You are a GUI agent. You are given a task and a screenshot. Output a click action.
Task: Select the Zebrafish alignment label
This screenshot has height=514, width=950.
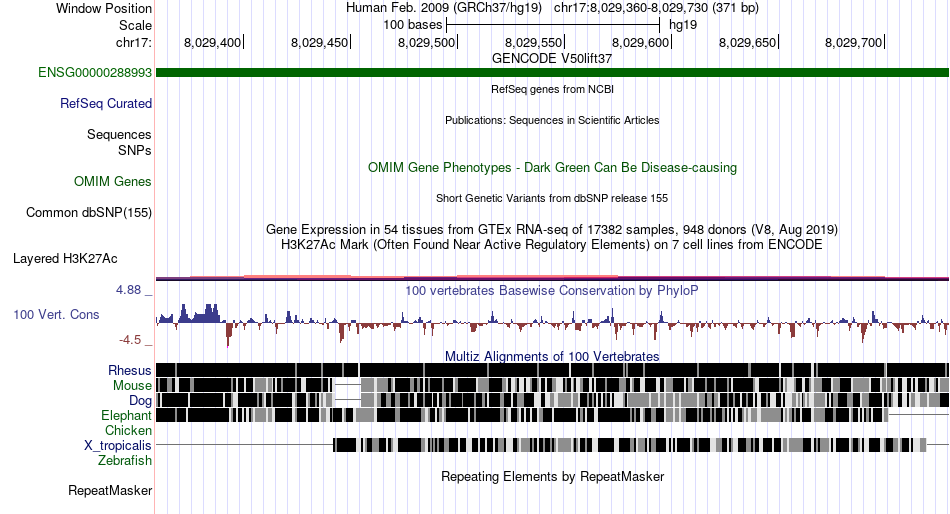pos(125,461)
